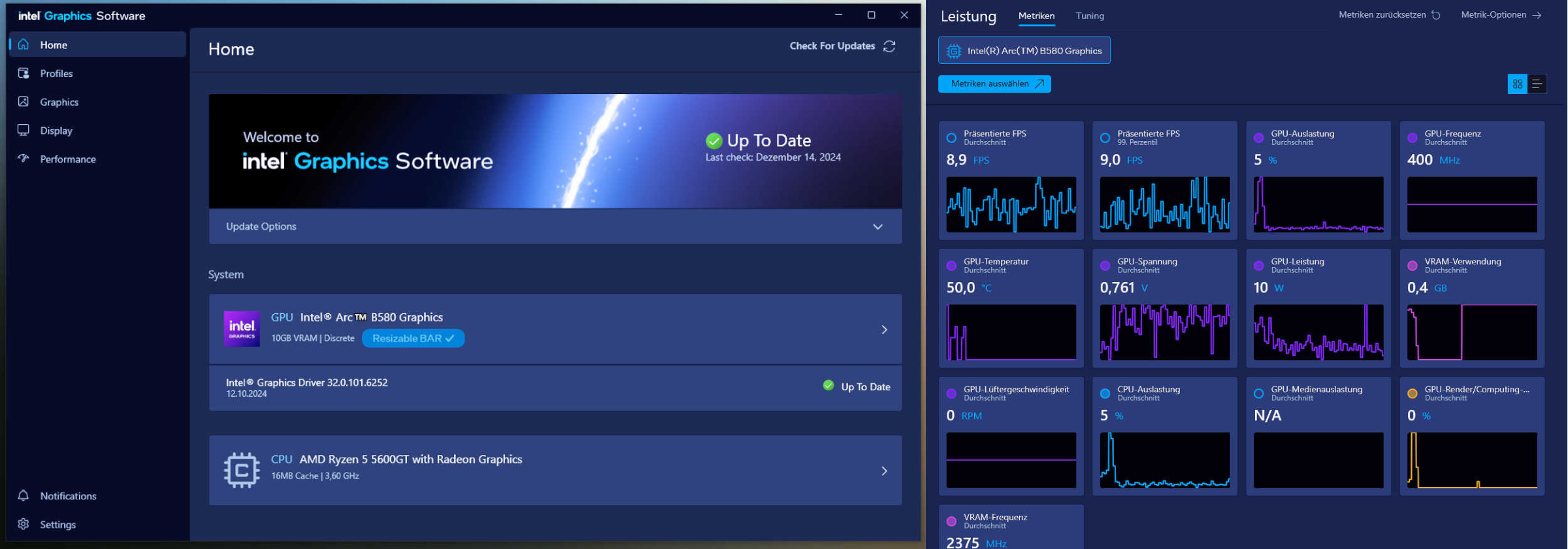
Task: Click the CPU chip icon
Action: tap(242, 470)
